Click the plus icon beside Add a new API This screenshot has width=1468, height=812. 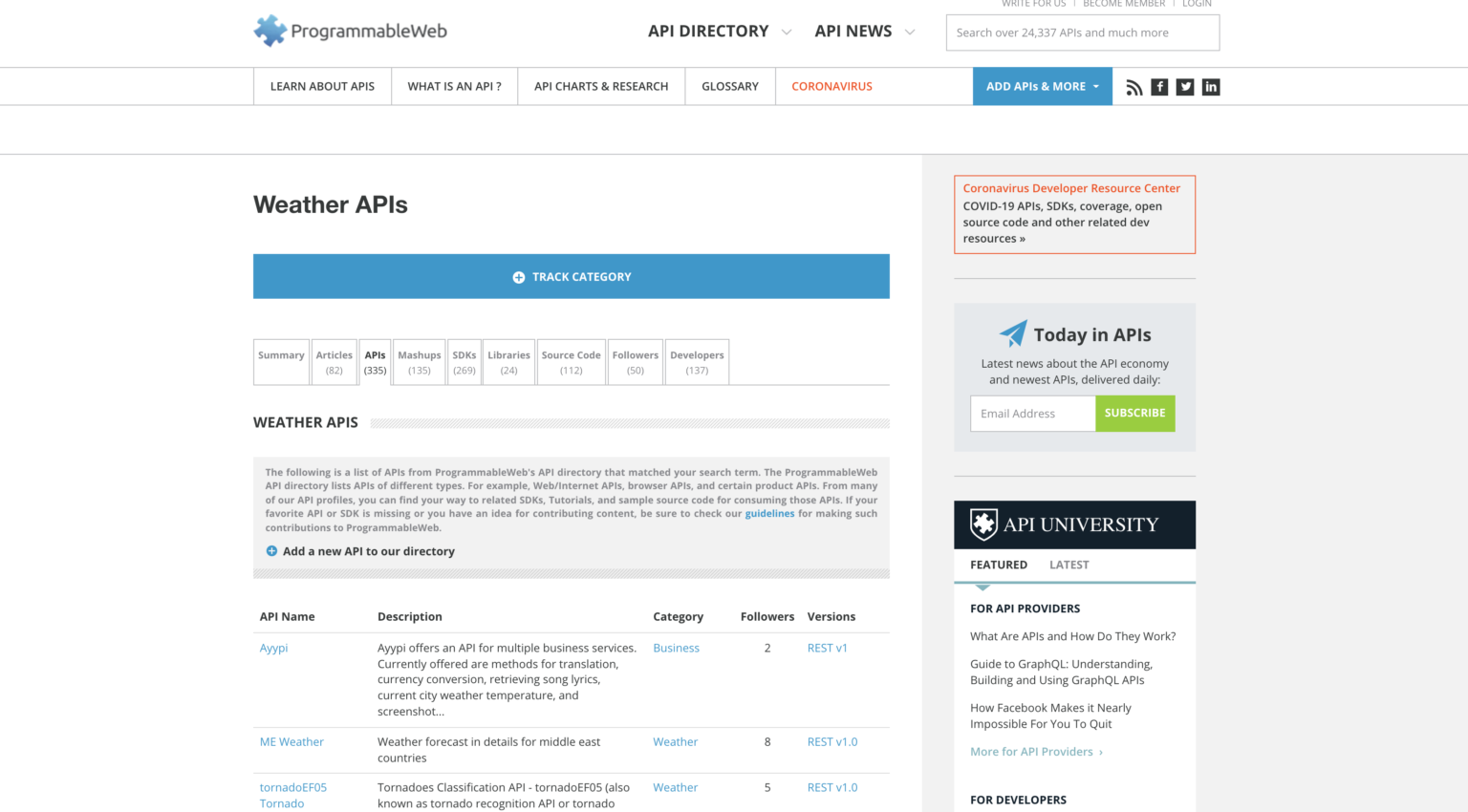click(270, 551)
